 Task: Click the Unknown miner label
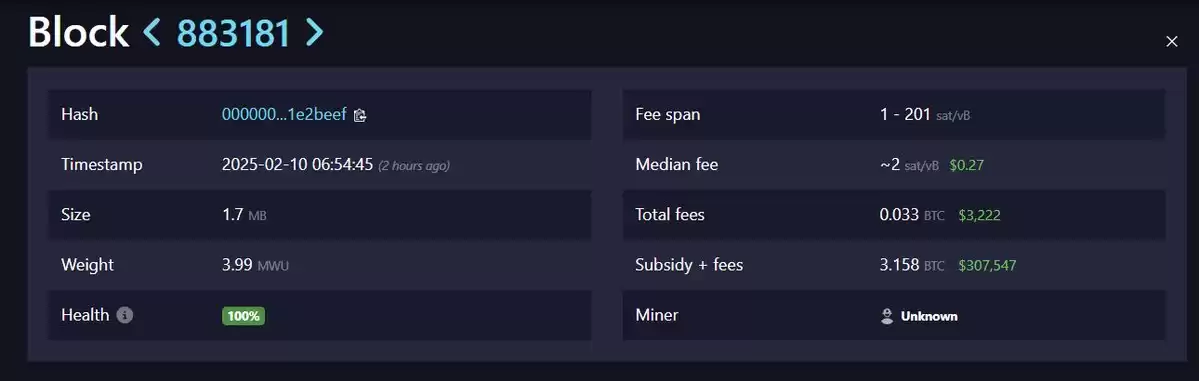pyautogui.click(x=929, y=316)
